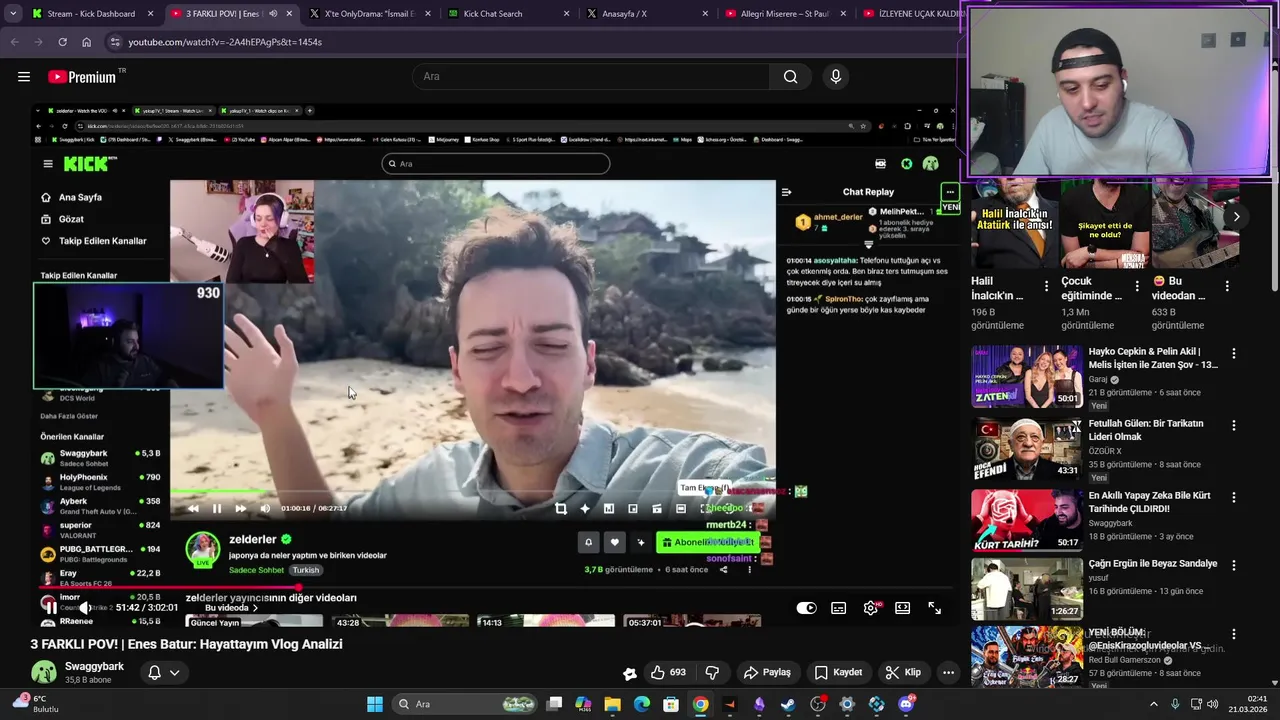This screenshot has width=1280, height=720.
Task: Open notification bell dropdown for Swaggybark
Action: 163,673
